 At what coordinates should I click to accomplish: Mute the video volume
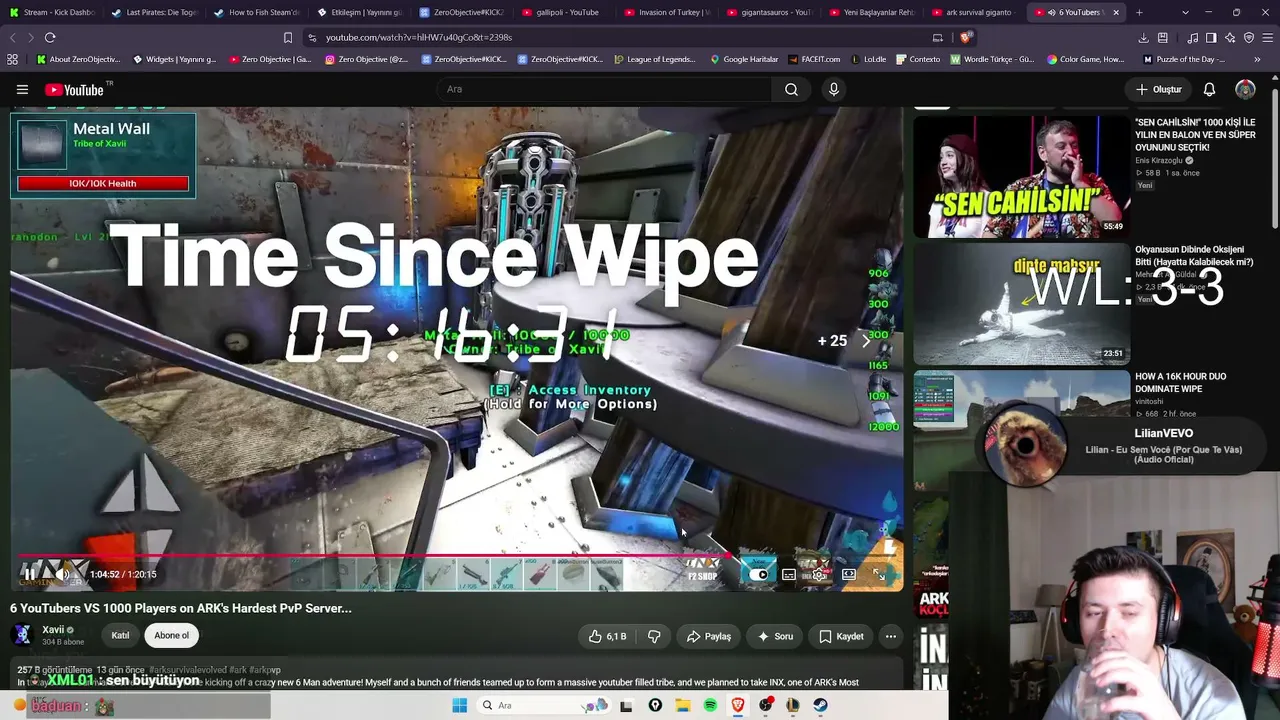(62, 574)
